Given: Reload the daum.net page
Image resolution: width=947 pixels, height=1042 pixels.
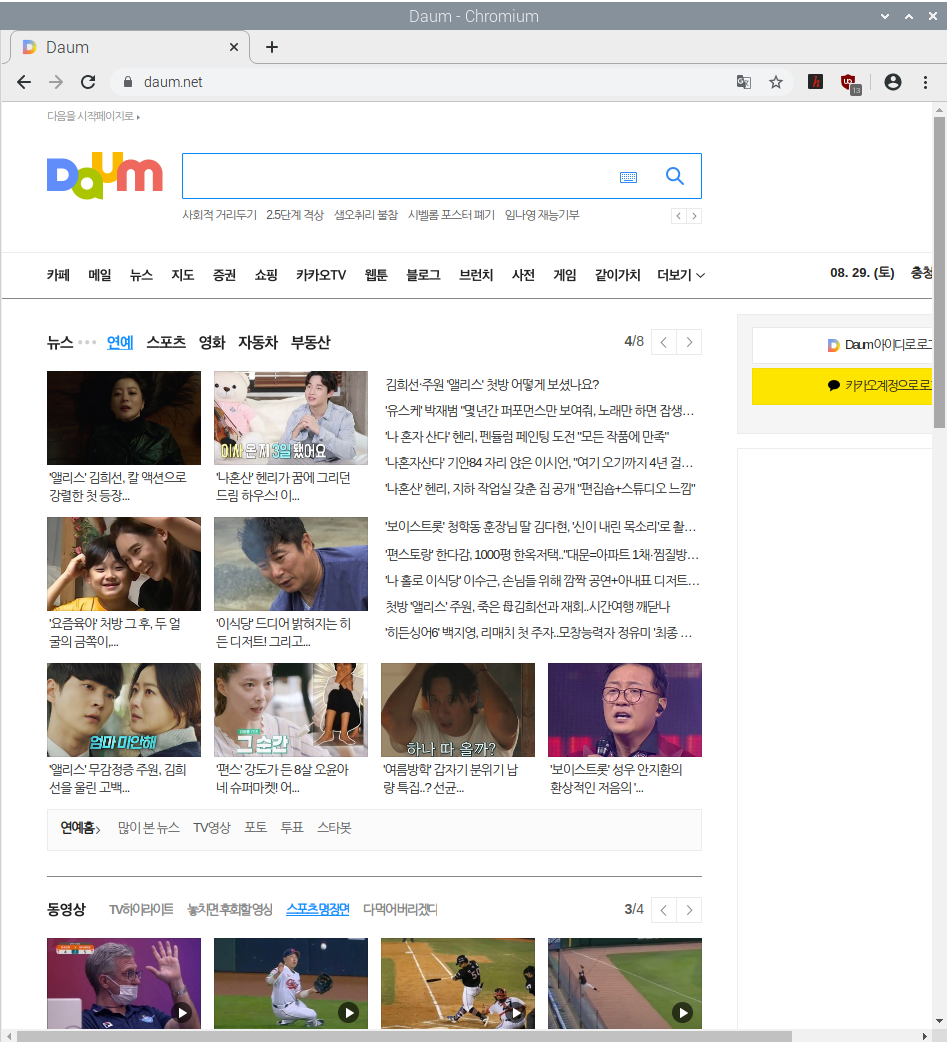Looking at the screenshot, I should pos(88,82).
